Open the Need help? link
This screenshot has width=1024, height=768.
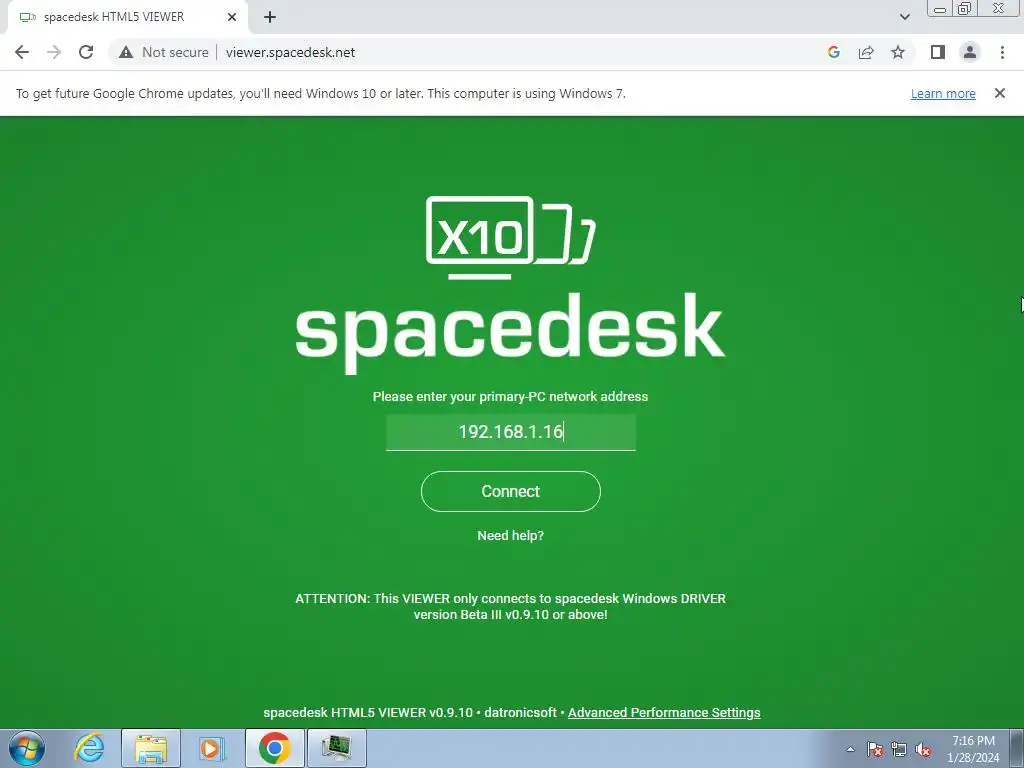511,536
